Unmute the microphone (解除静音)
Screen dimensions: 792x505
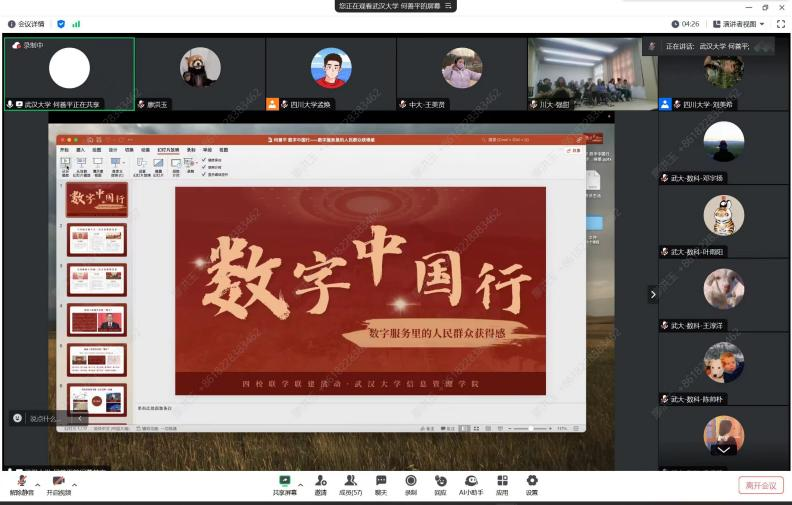(21, 484)
